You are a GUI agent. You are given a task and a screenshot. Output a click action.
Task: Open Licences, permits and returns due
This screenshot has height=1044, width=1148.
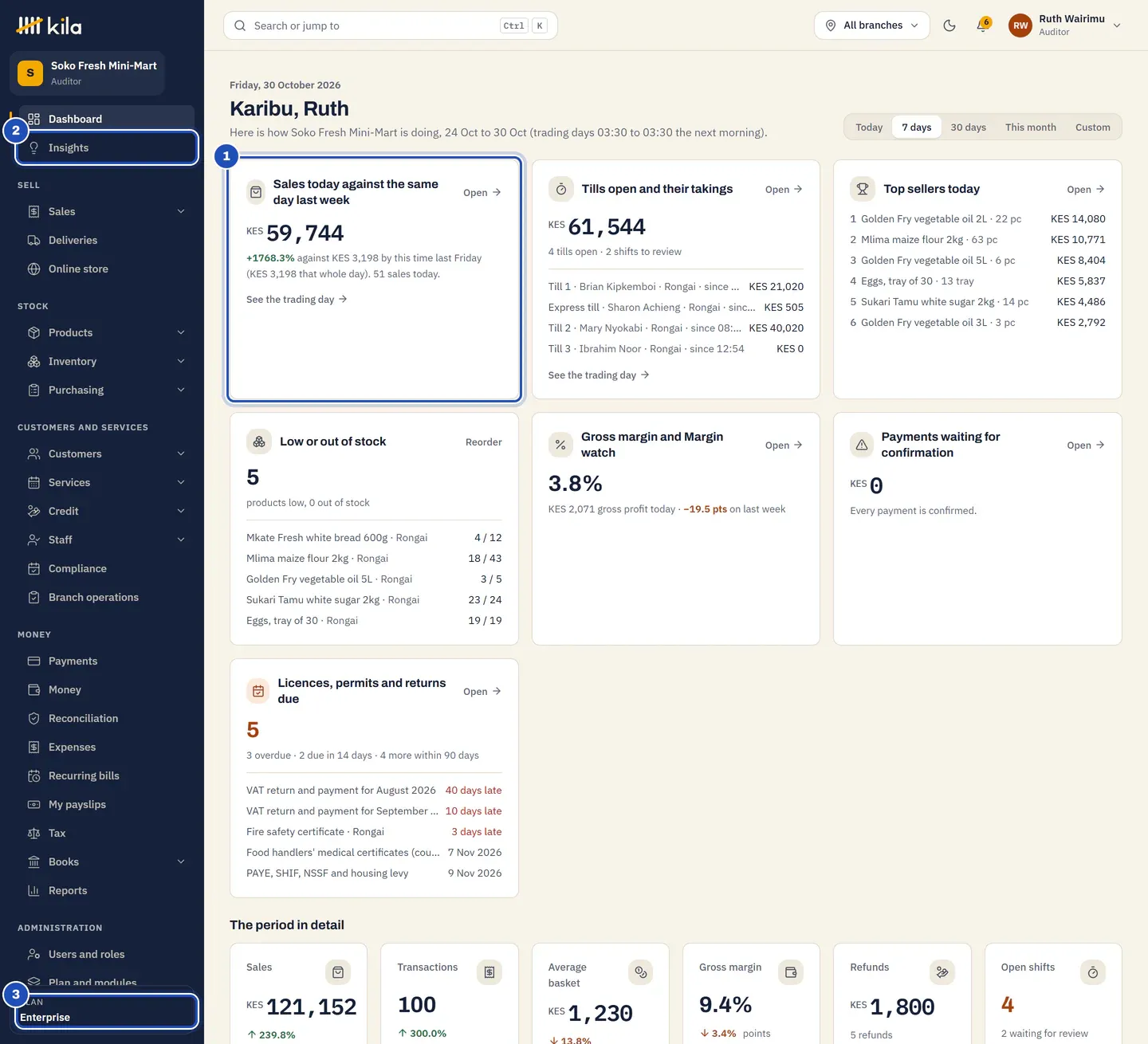[482, 692]
